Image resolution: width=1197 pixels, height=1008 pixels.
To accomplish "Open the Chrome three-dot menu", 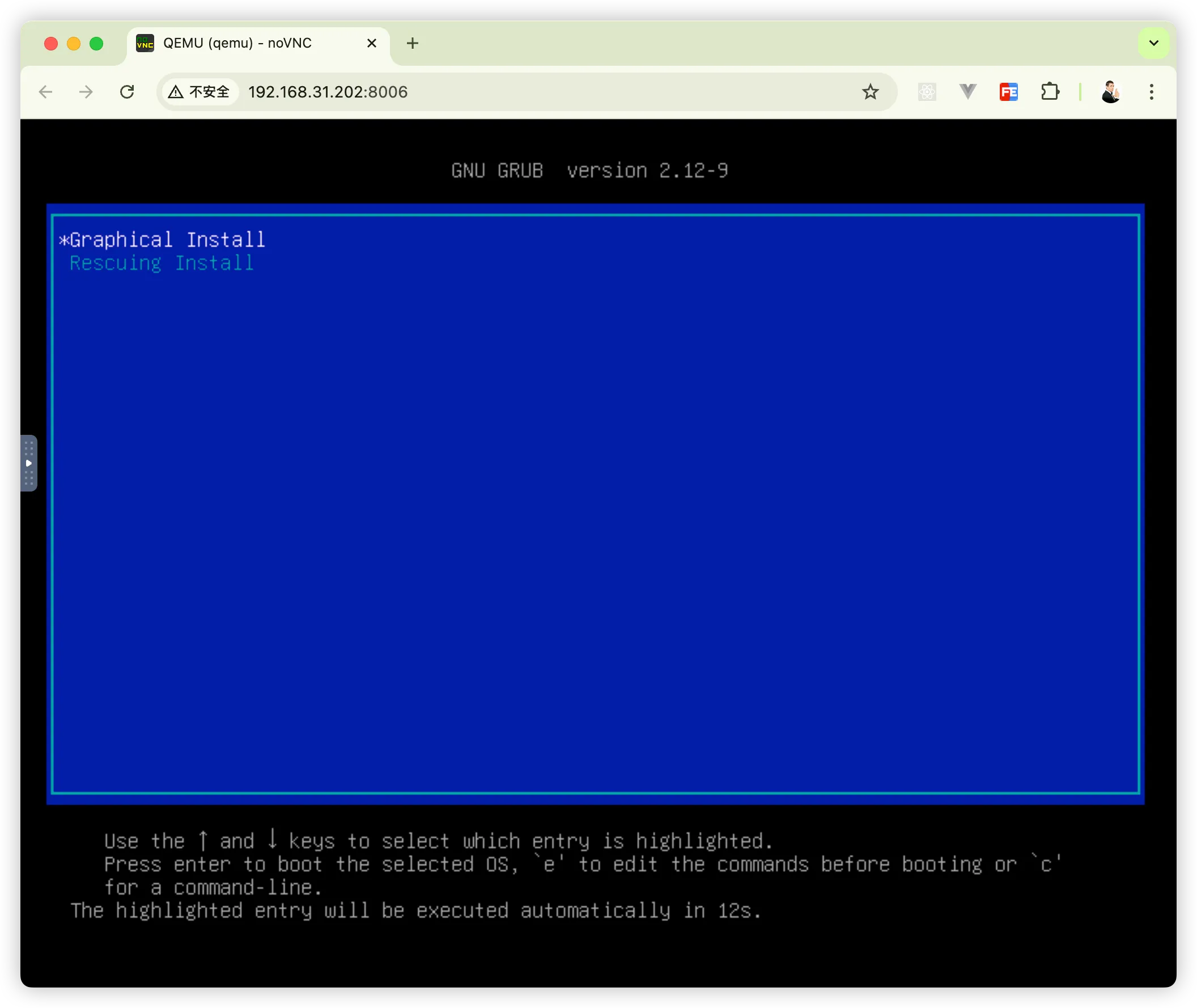I will coord(1151,92).
